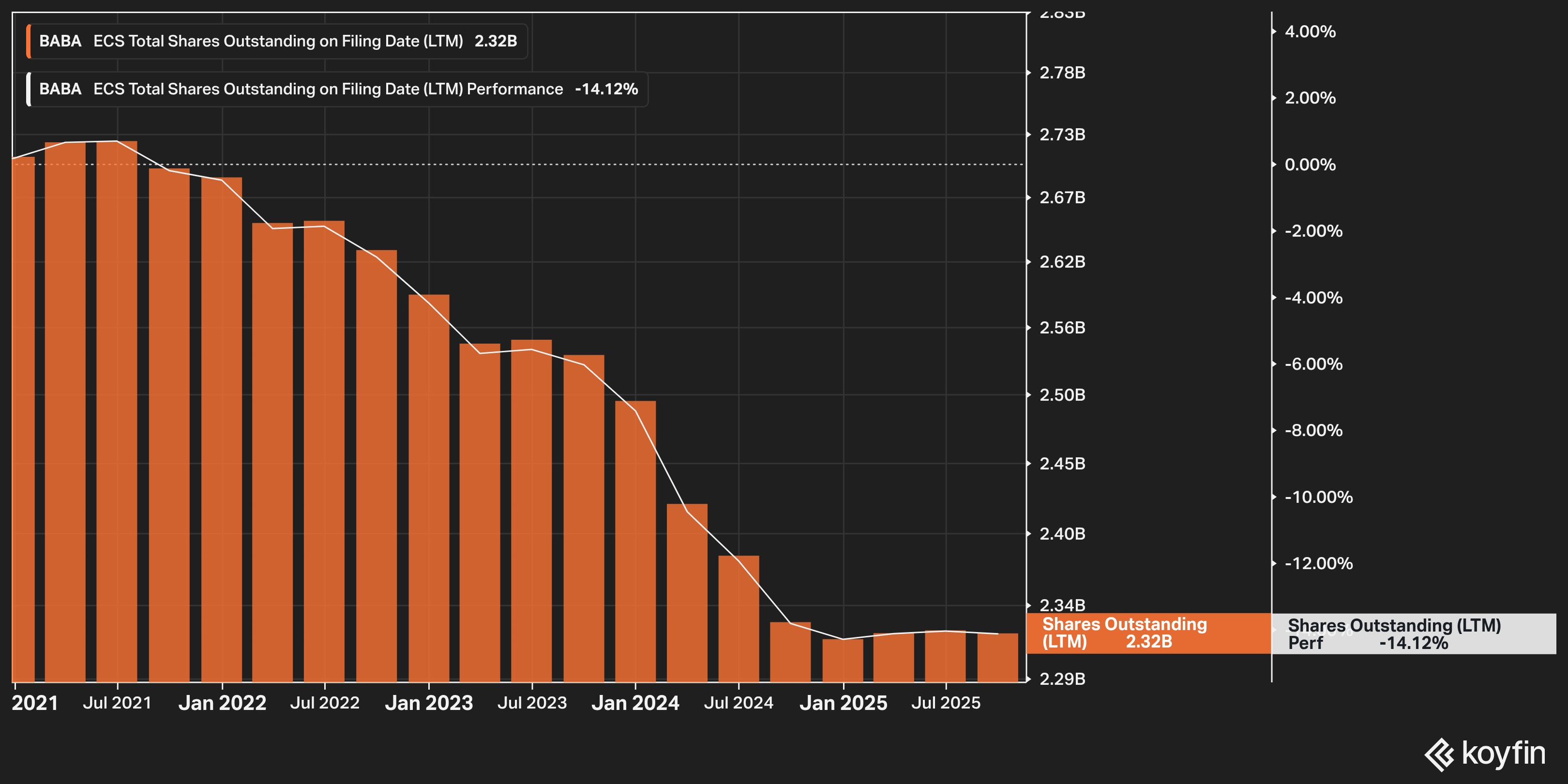
Task: Click the -10.00% right-axis label
Action: pyautogui.click(x=1318, y=498)
